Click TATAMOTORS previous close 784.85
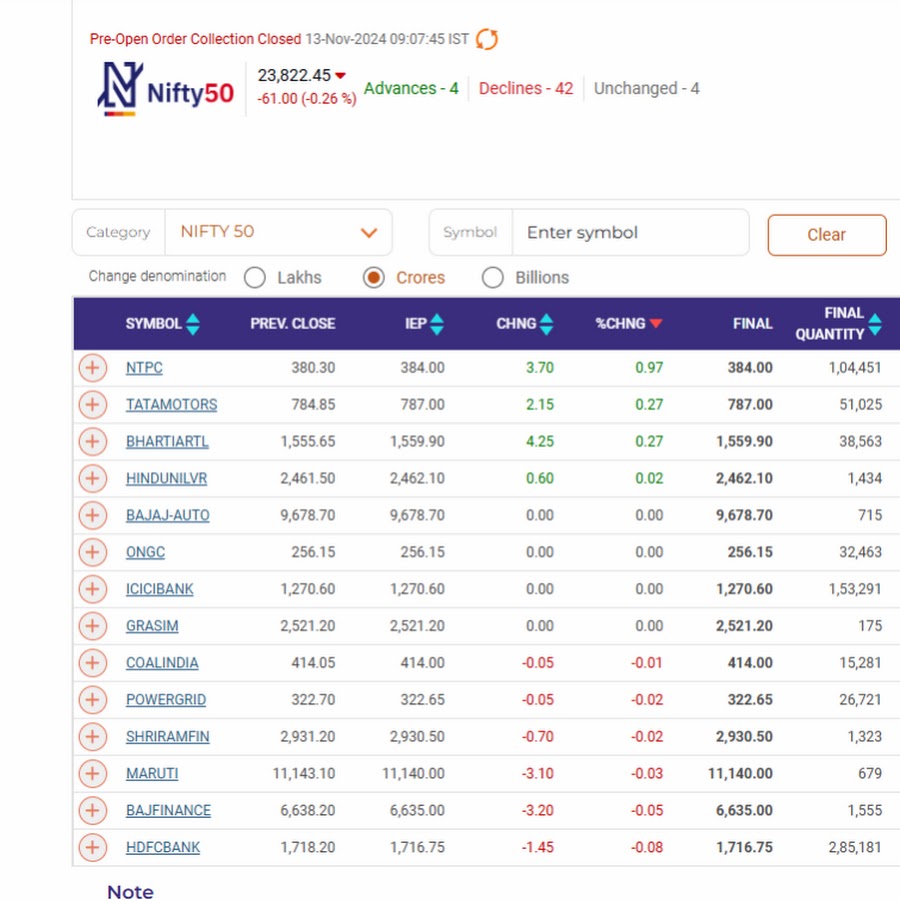The height and width of the screenshot is (900, 900). point(313,405)
